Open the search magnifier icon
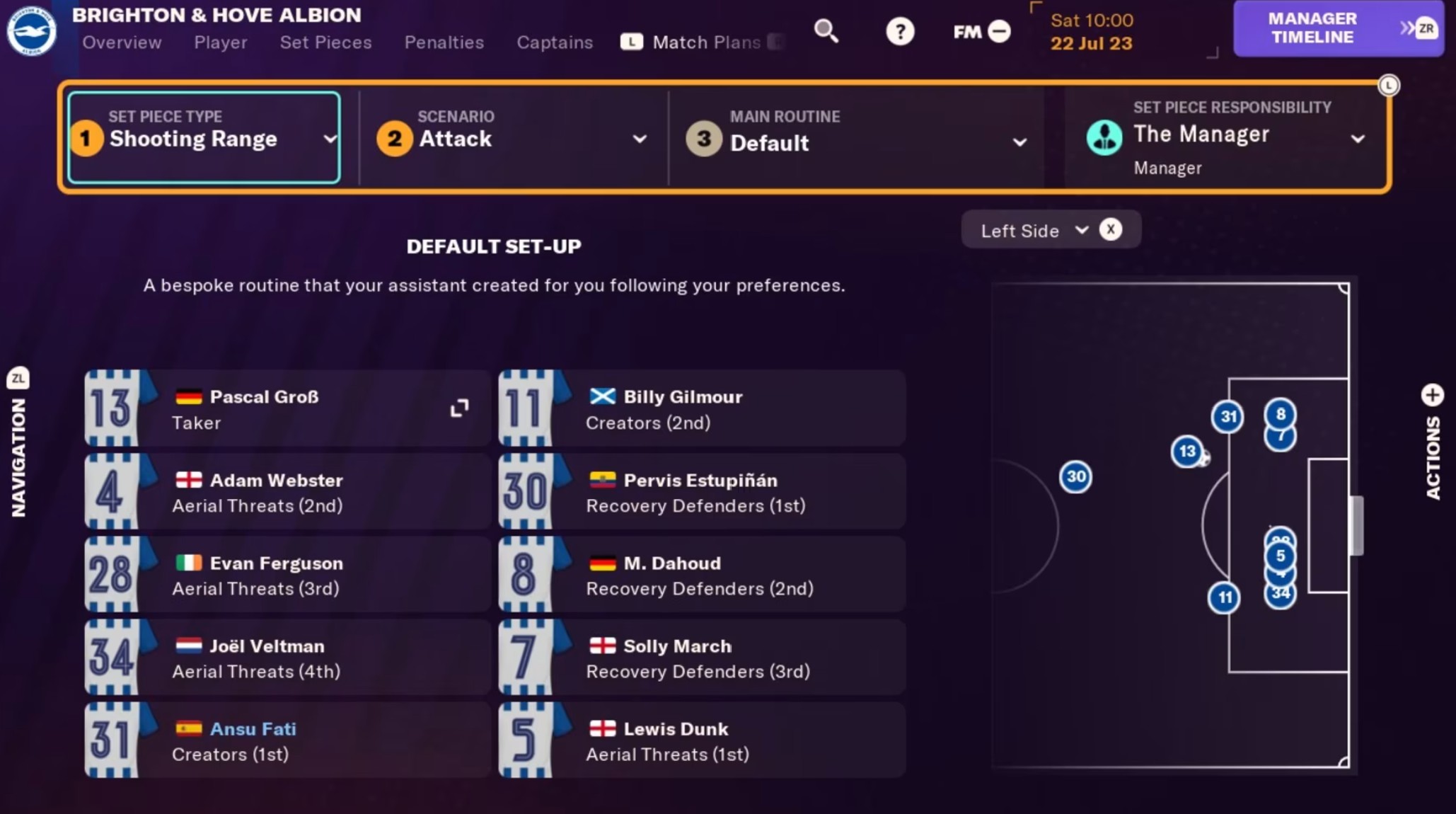The width and height of the screenshot is (1456, 814). (826, 31)
